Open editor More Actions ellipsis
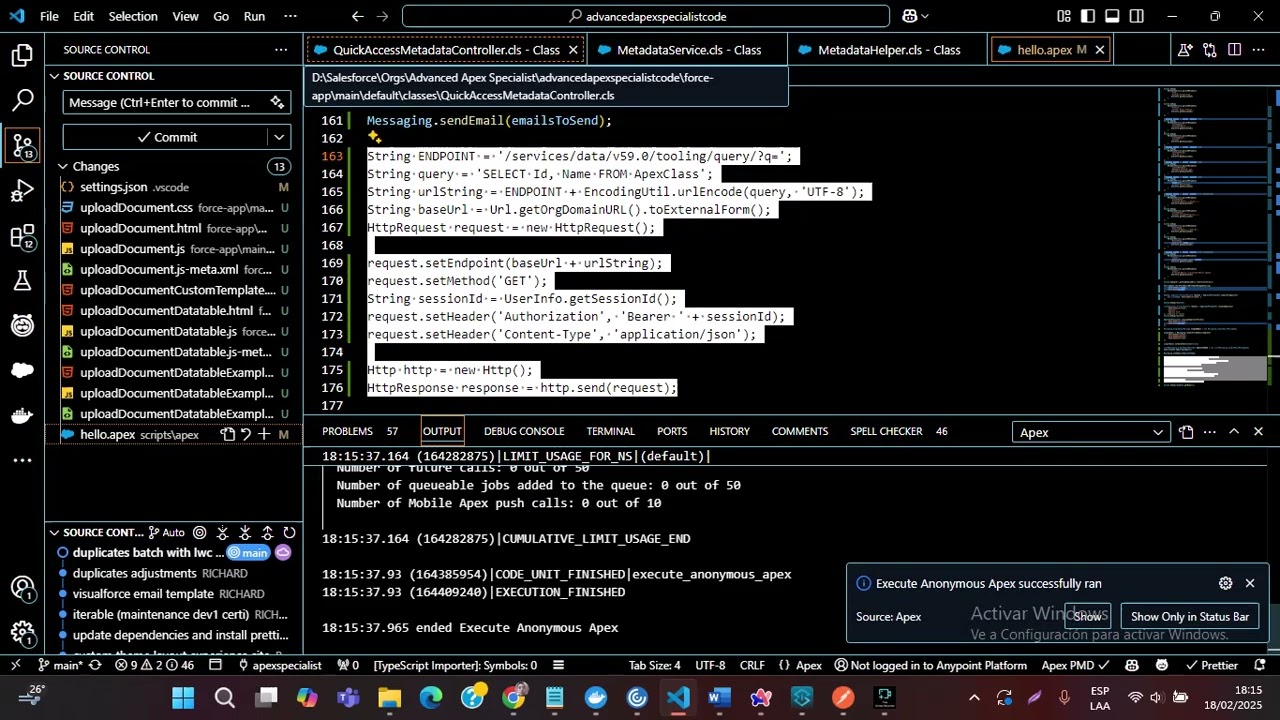 point(1258,50)
